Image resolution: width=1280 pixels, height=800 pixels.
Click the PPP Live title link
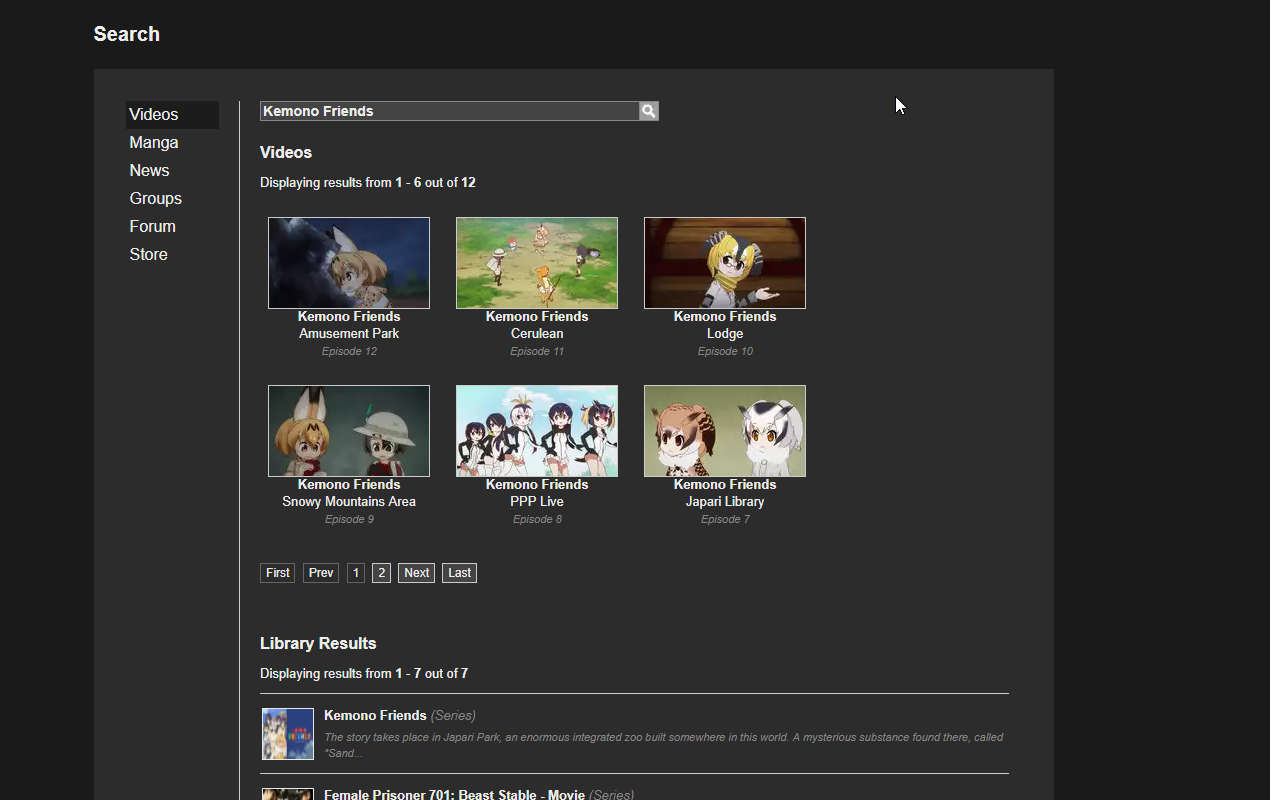(x=537, y=502)
